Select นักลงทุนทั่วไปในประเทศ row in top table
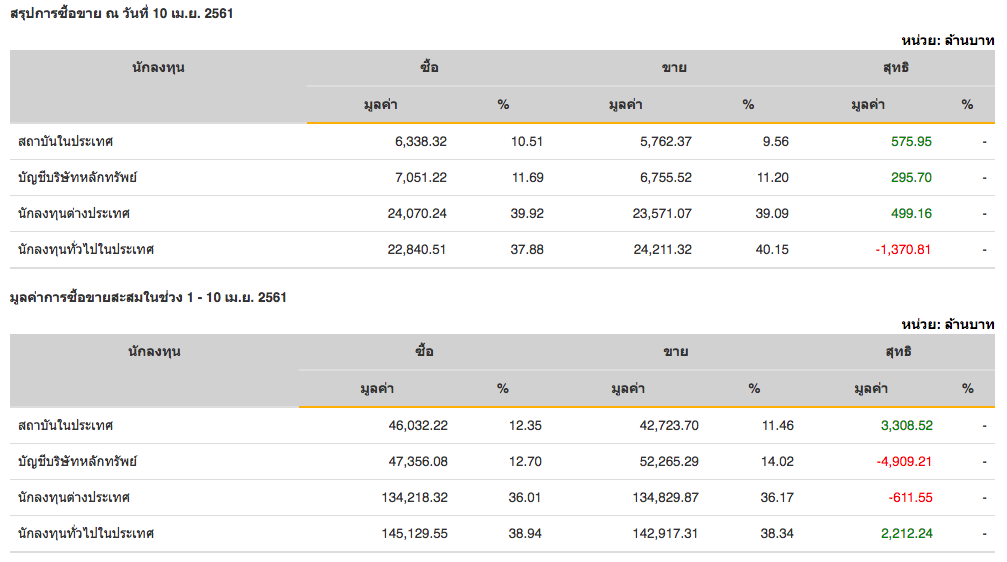The height and width of the screenshot is (562, 1007). (x=86, y=250)
